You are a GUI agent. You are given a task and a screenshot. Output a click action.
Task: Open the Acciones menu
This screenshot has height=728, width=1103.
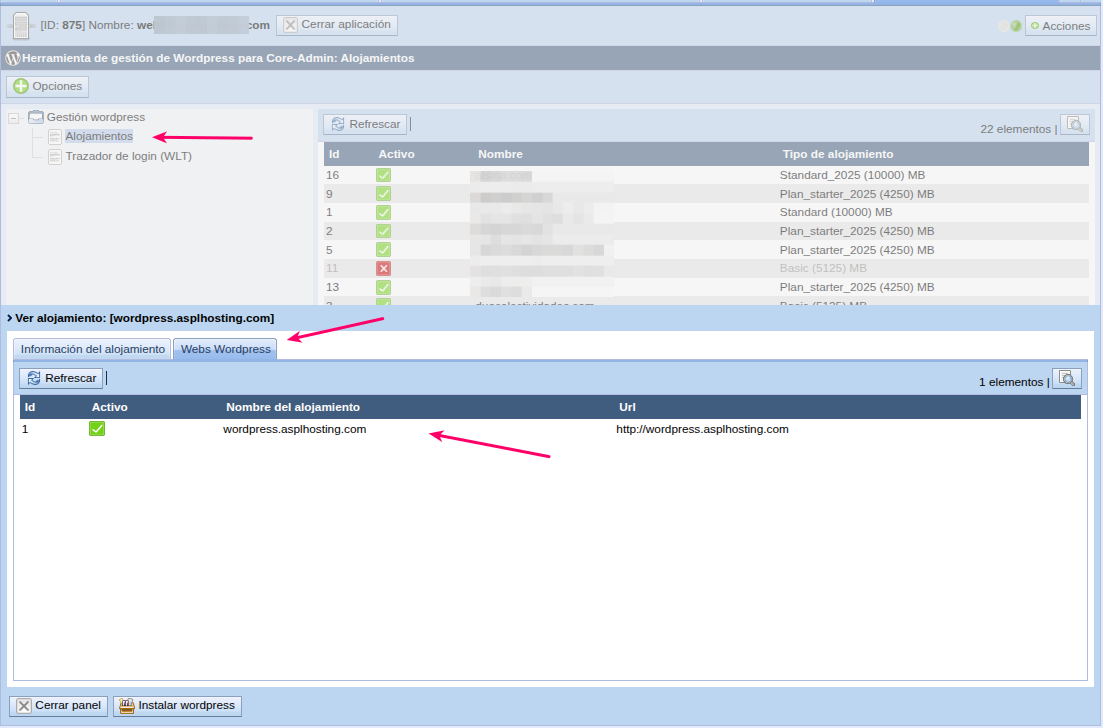tap(1060, 26)
